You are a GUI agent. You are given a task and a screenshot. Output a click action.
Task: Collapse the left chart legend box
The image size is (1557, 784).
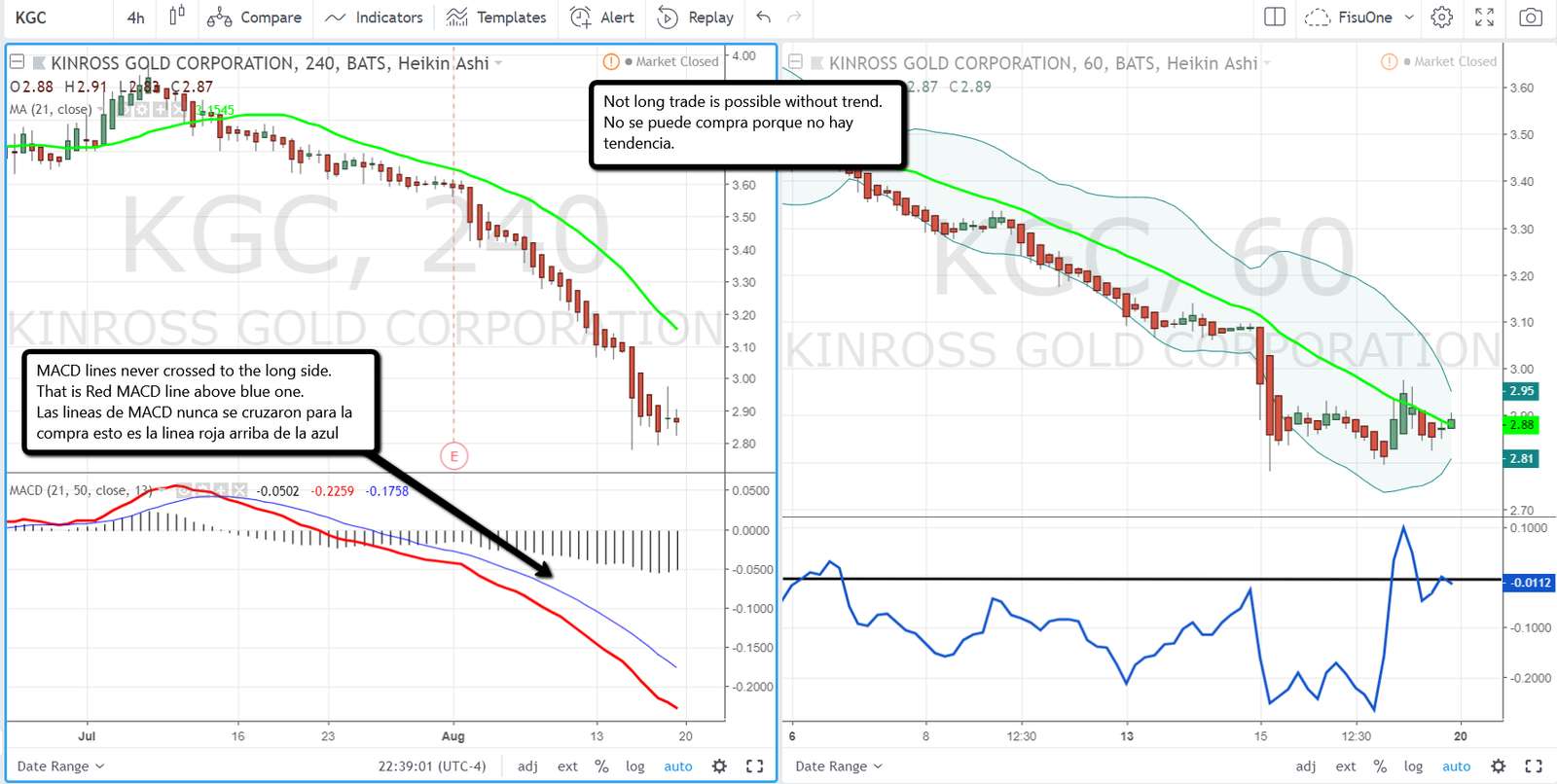(18, 62)
